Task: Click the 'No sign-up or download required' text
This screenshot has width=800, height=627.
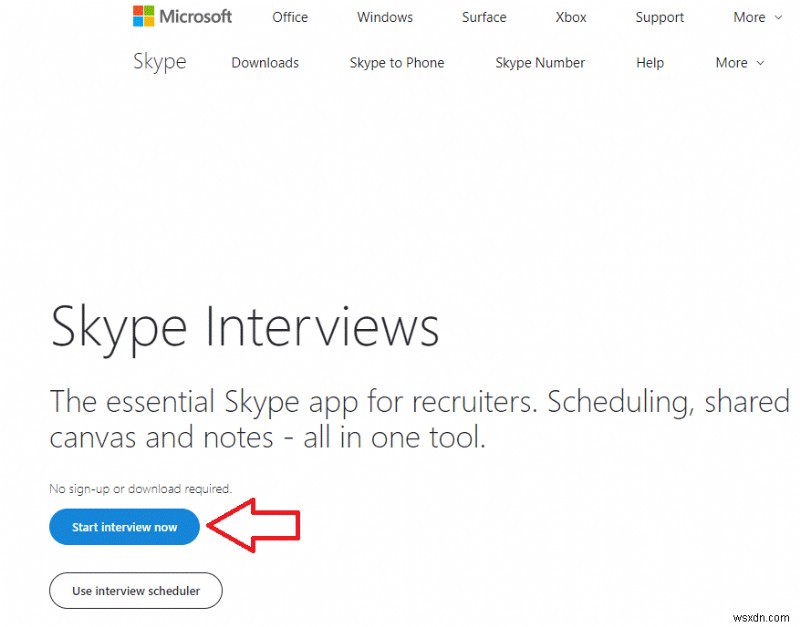Action: [140, 488]
